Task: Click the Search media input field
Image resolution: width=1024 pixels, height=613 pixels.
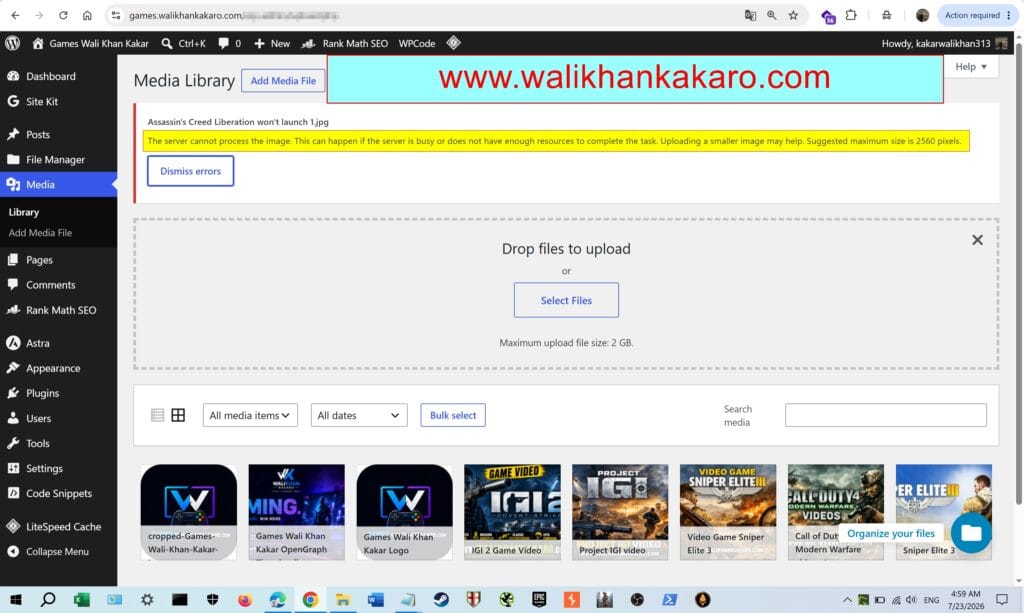Action: click(x=886, y=415)
